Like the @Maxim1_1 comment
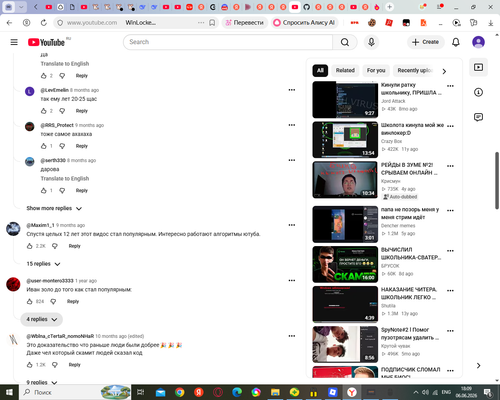500x400 pixels. coord(30,246)
